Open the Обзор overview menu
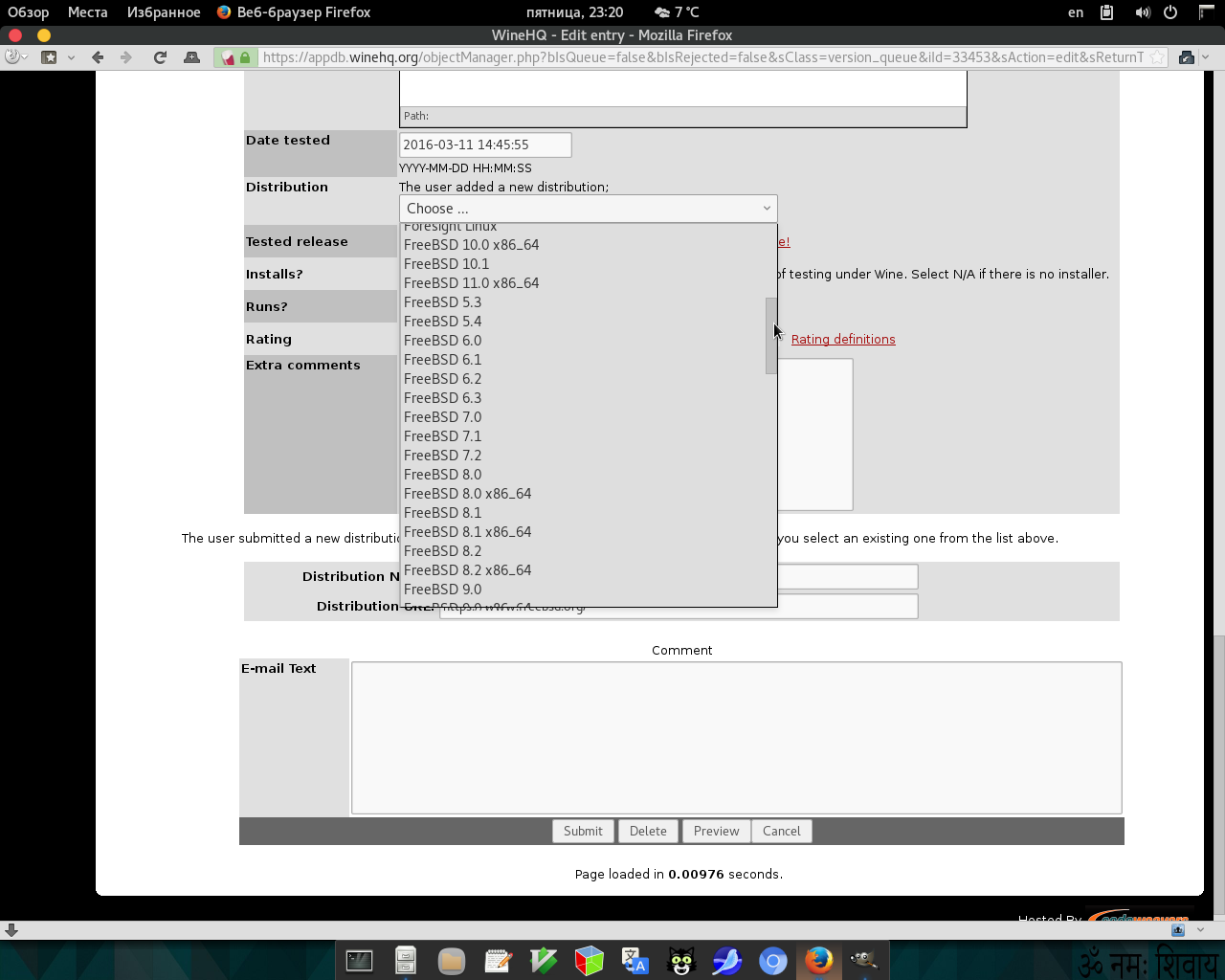Screen dimensions: 1225x980 28,12
